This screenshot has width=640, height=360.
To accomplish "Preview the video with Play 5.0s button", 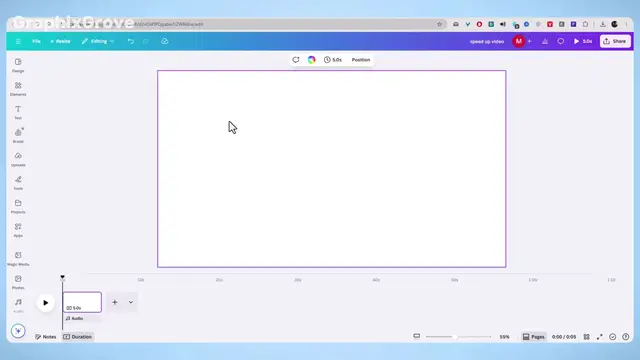I will [x=583, y=41].
